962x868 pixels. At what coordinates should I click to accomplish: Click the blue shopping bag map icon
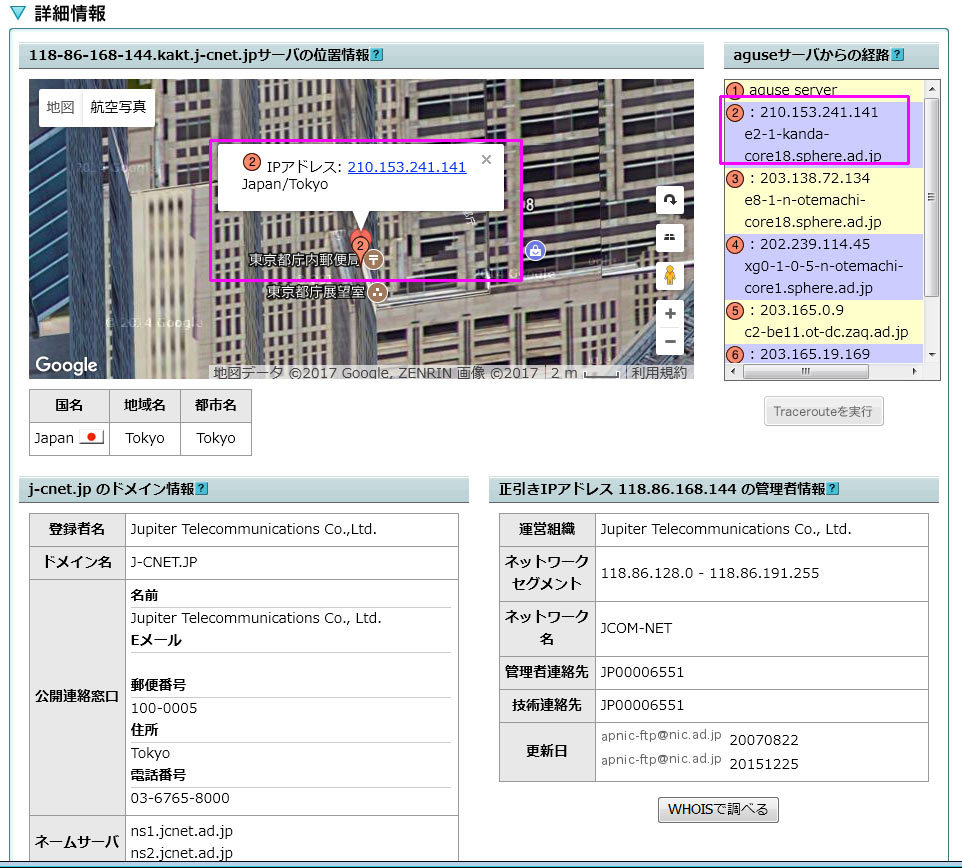tap(536, 250)
